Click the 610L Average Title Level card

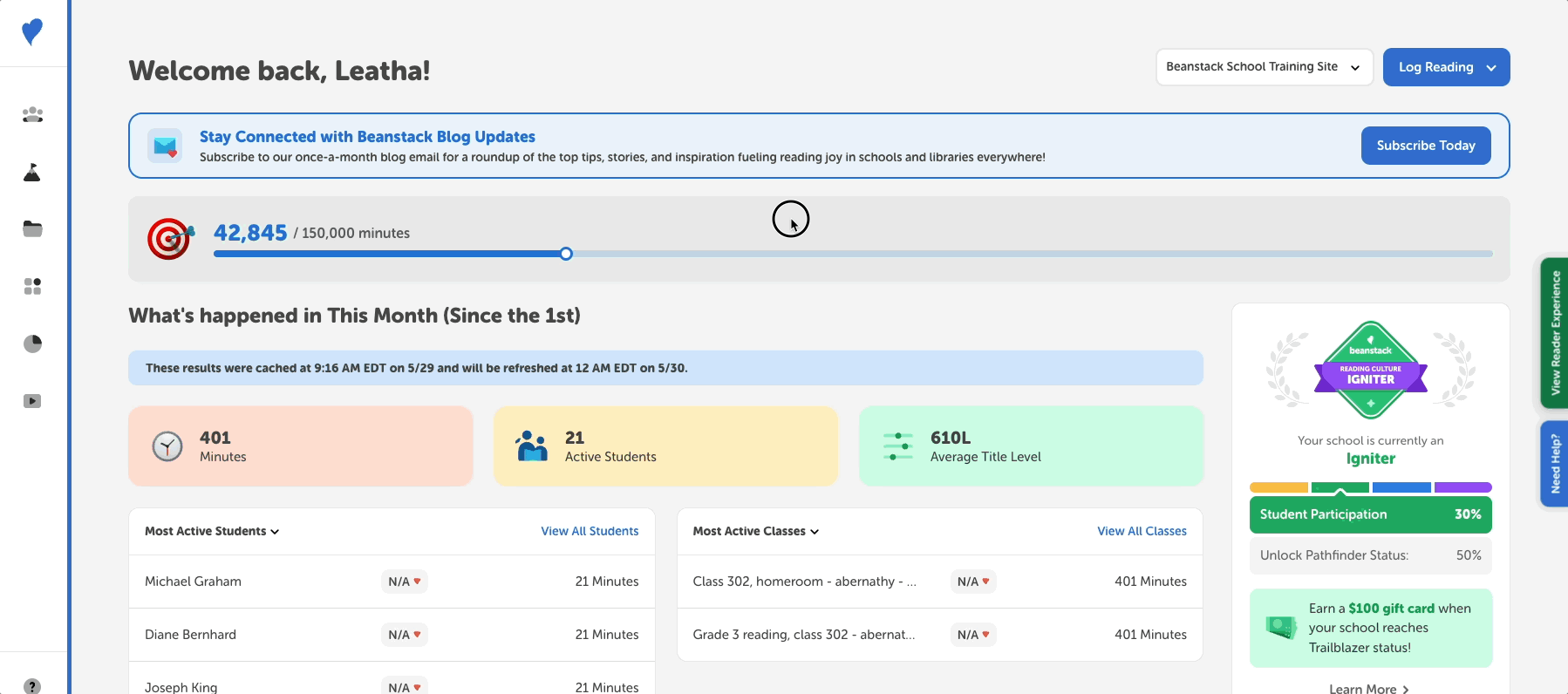click(x=1032, y=446)
